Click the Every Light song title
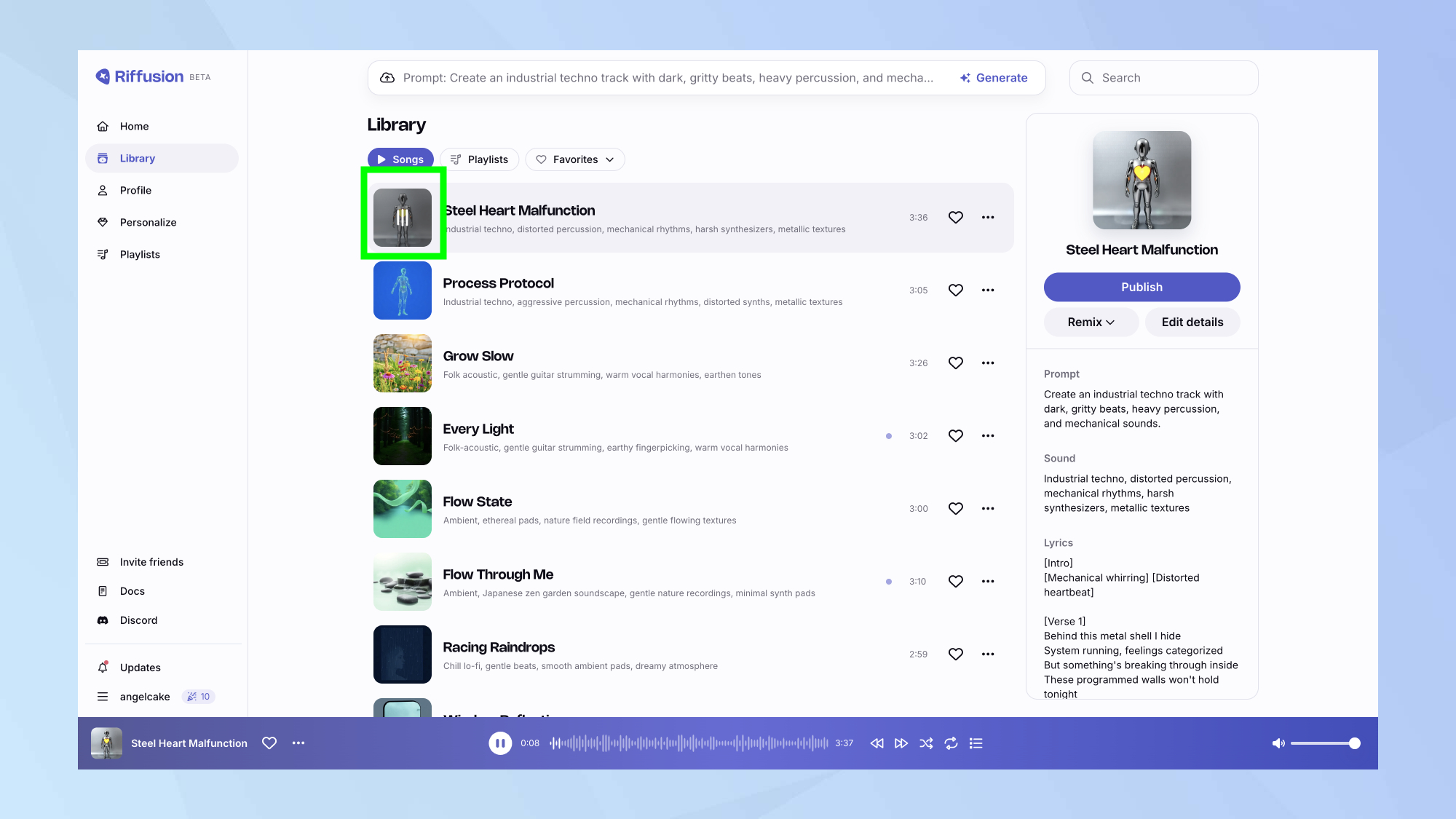The height and width of the screenshot is (819, 1456). tap(478, 429)
